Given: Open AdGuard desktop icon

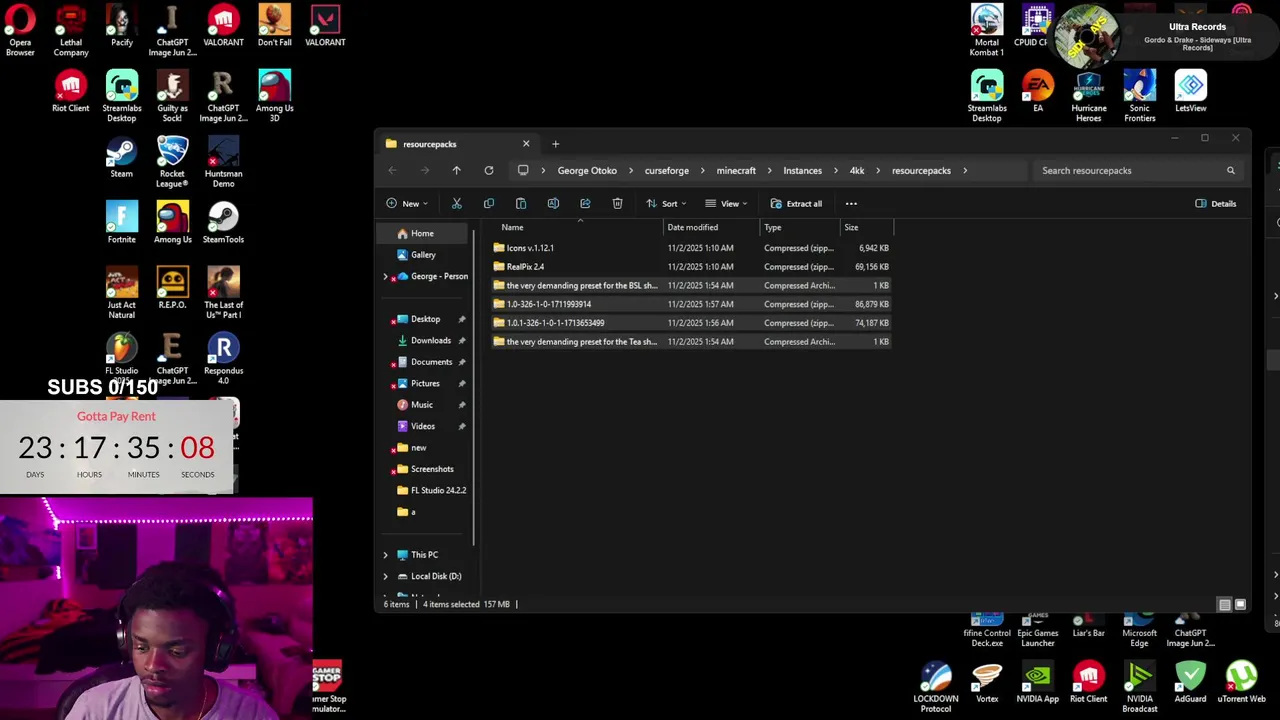Looking at the screenshot, I should tap(1190, 682).
